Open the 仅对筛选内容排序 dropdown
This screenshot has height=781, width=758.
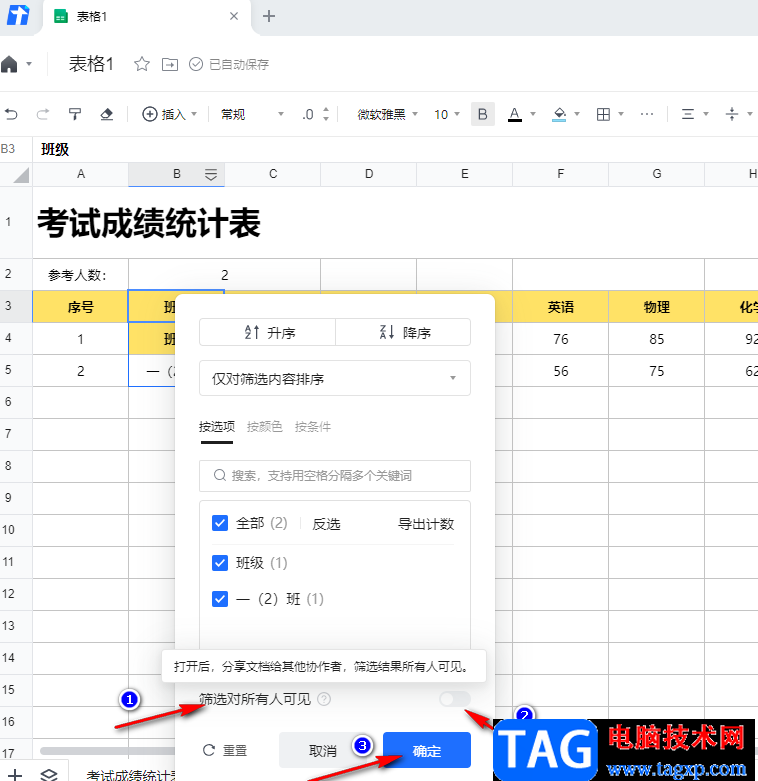click(x=335, y=379)
